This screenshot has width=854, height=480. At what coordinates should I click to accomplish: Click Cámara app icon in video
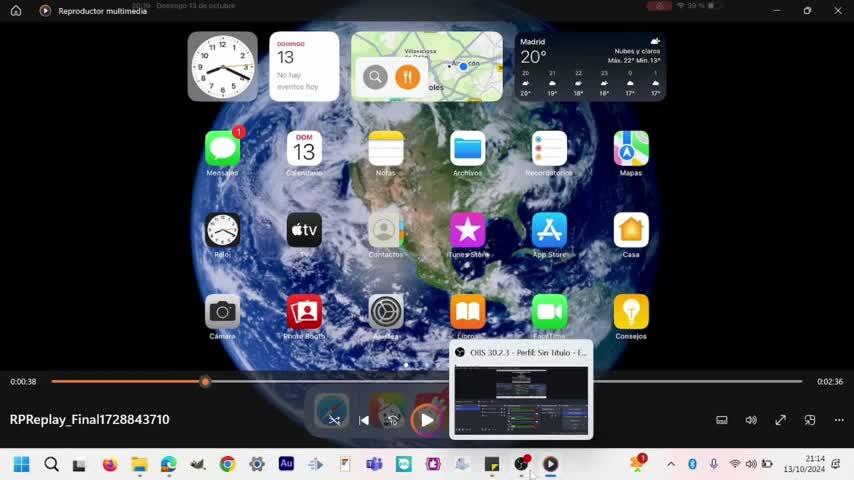[222, 312]
